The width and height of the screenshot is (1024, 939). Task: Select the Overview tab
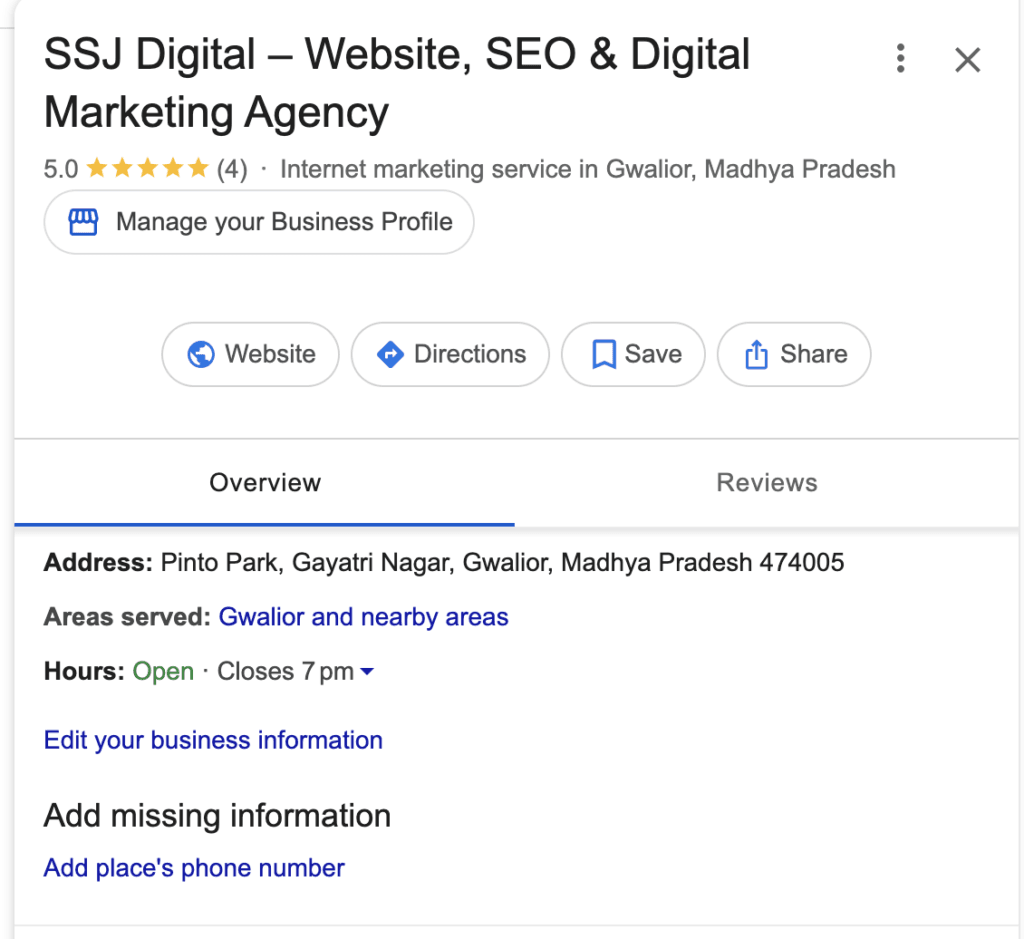click(x=264, y=483)
